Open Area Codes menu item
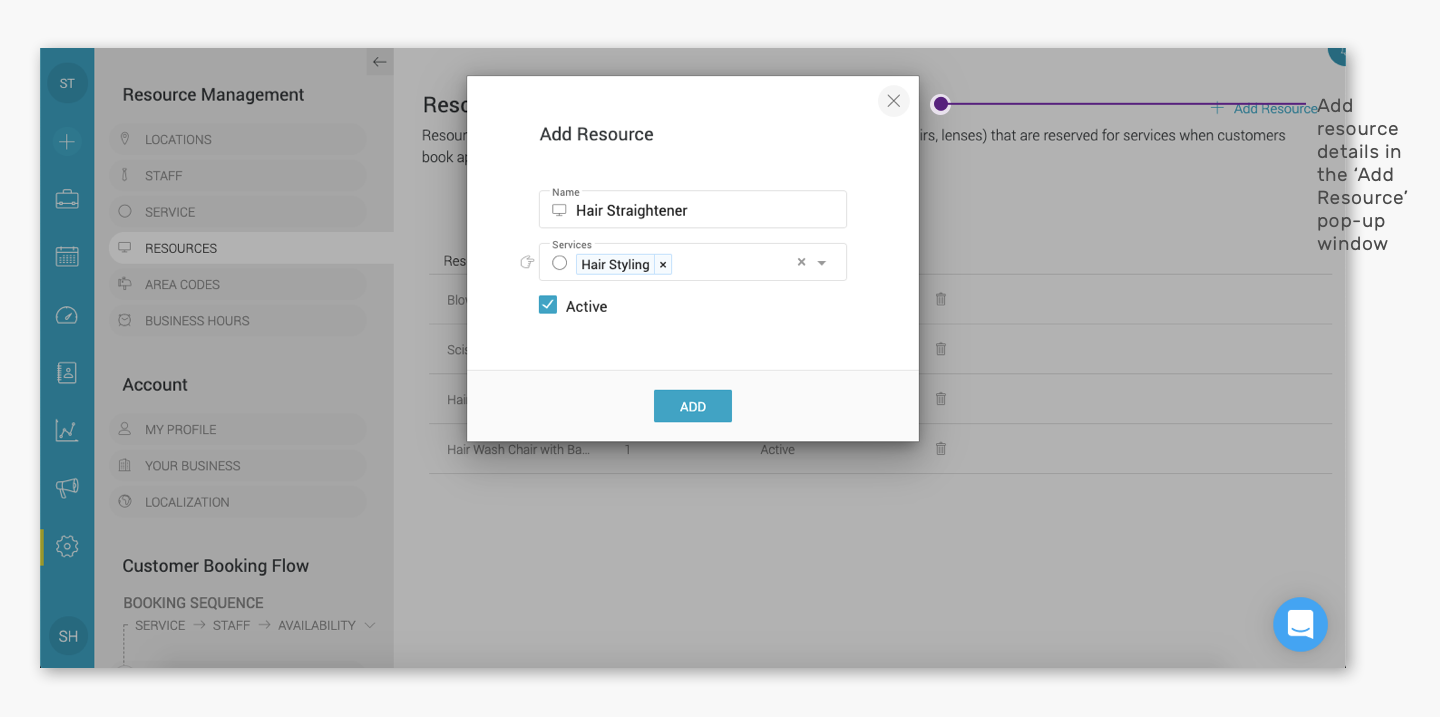This screenshot has width=1440, height=718. 237,284
